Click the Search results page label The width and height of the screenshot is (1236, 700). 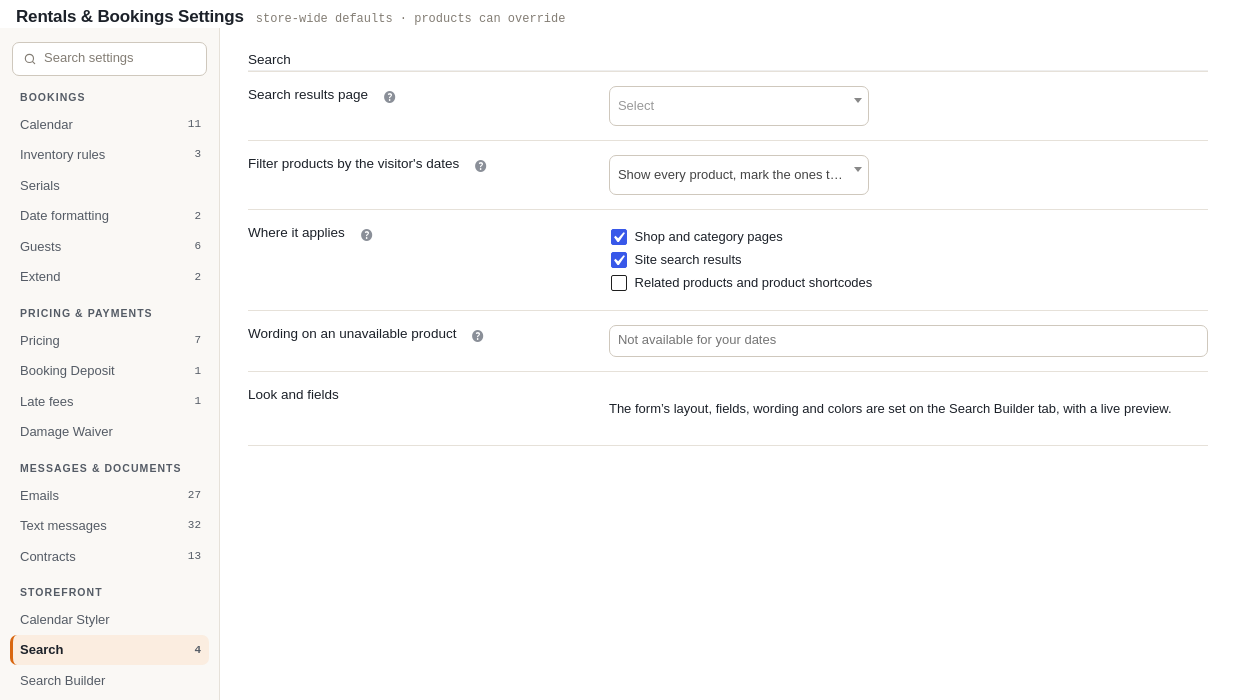(308, 95)
